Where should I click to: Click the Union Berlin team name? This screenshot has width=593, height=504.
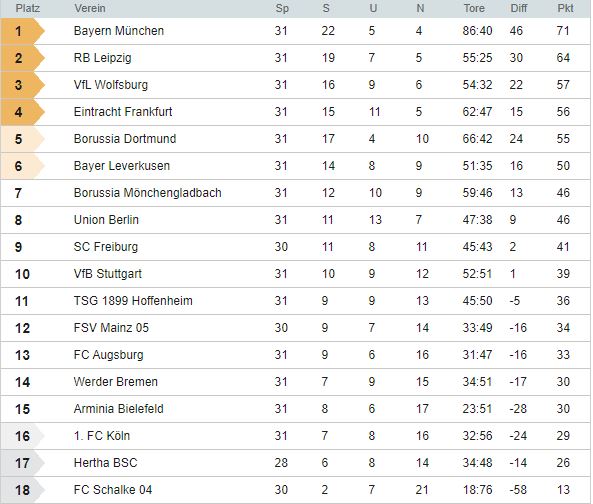coord(106,220)
